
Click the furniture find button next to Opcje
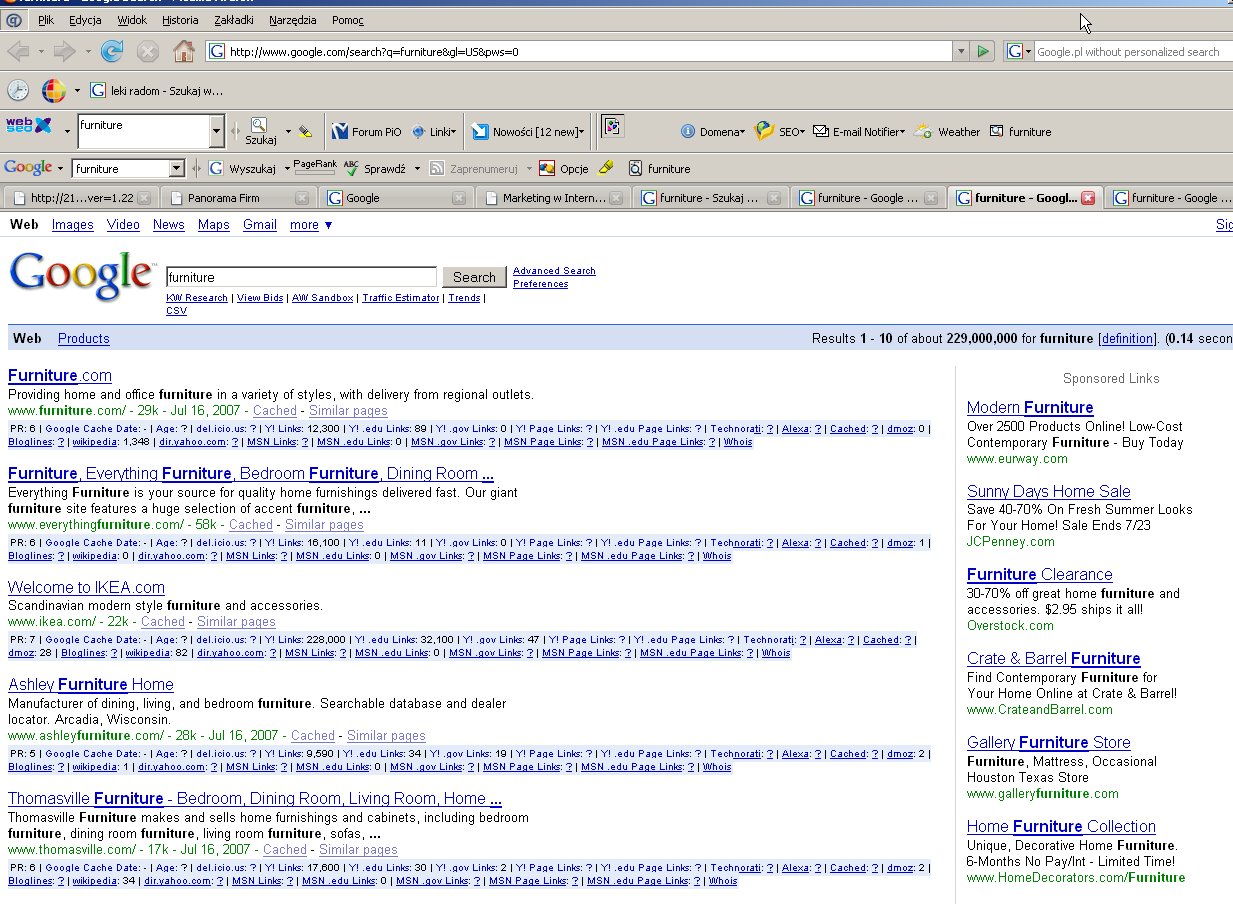click(x=659, y=168)
